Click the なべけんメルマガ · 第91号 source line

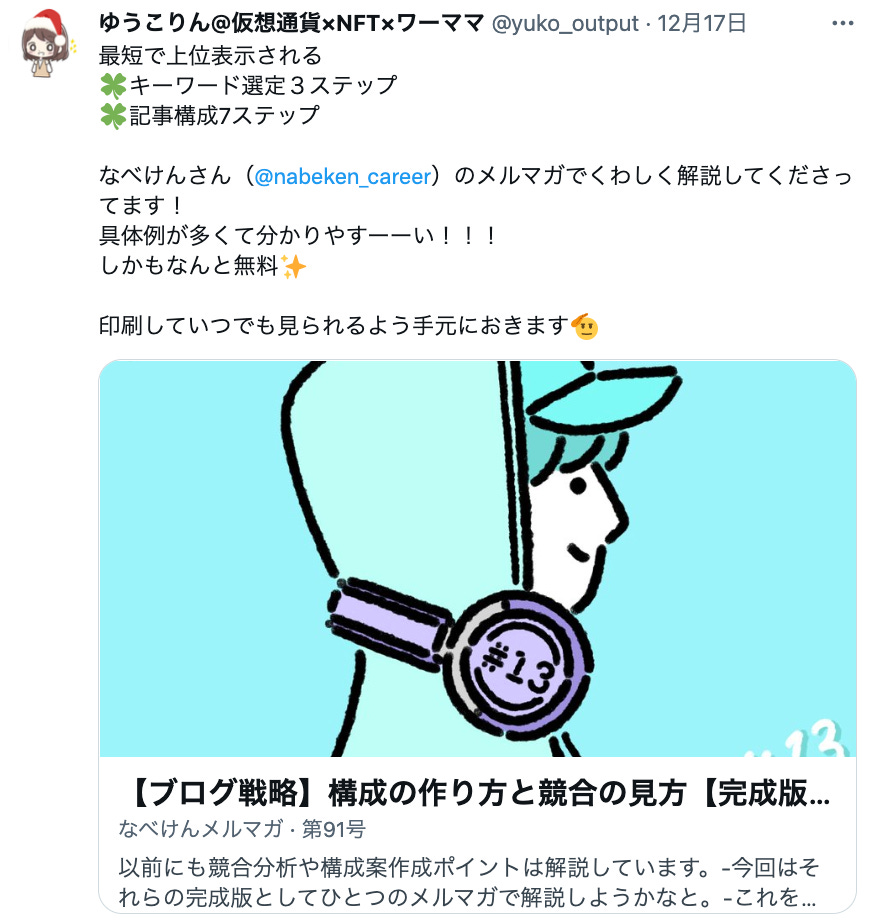(242, 829)
